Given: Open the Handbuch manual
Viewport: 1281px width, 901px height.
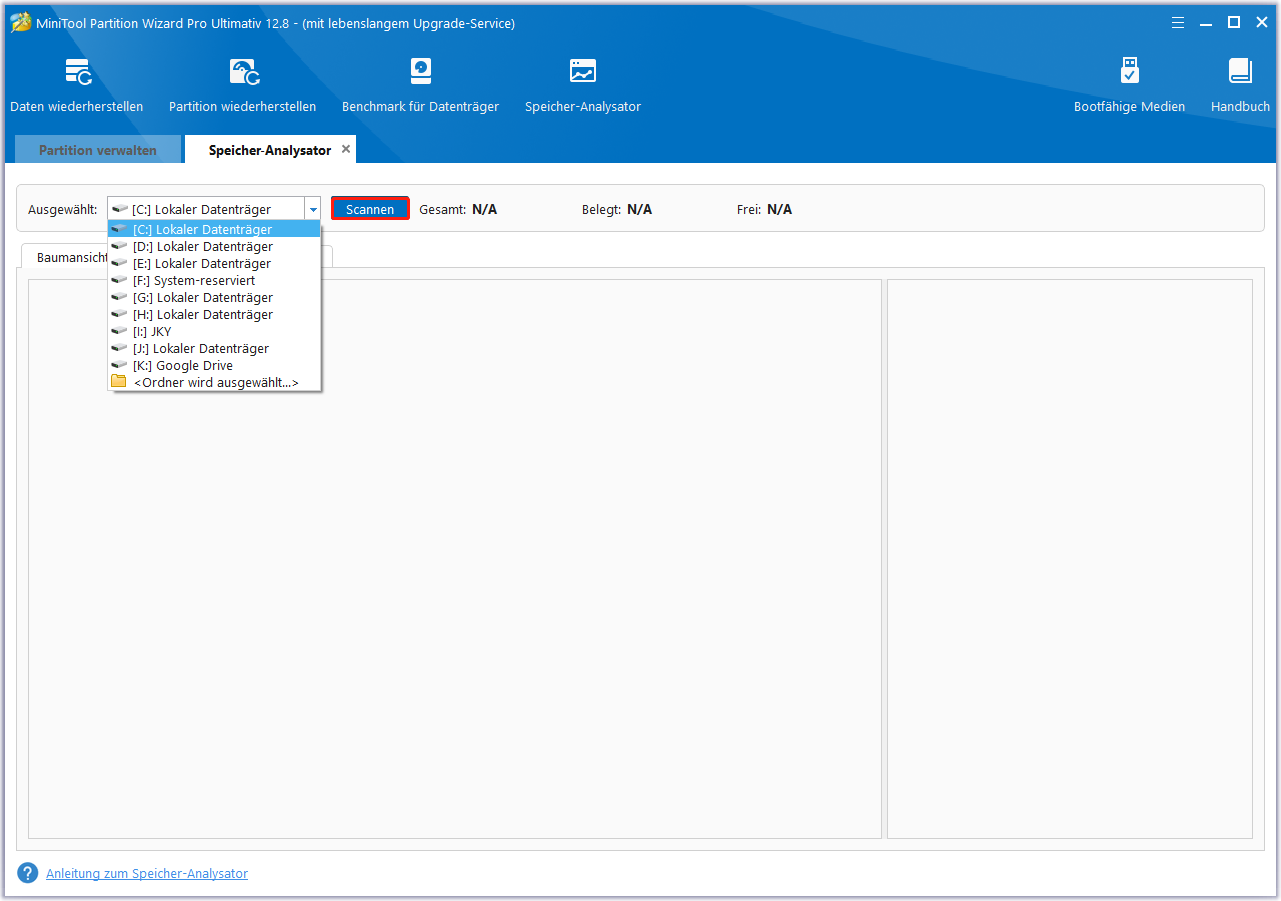Looking at the screenshot, I should [x=1240, y=85].
